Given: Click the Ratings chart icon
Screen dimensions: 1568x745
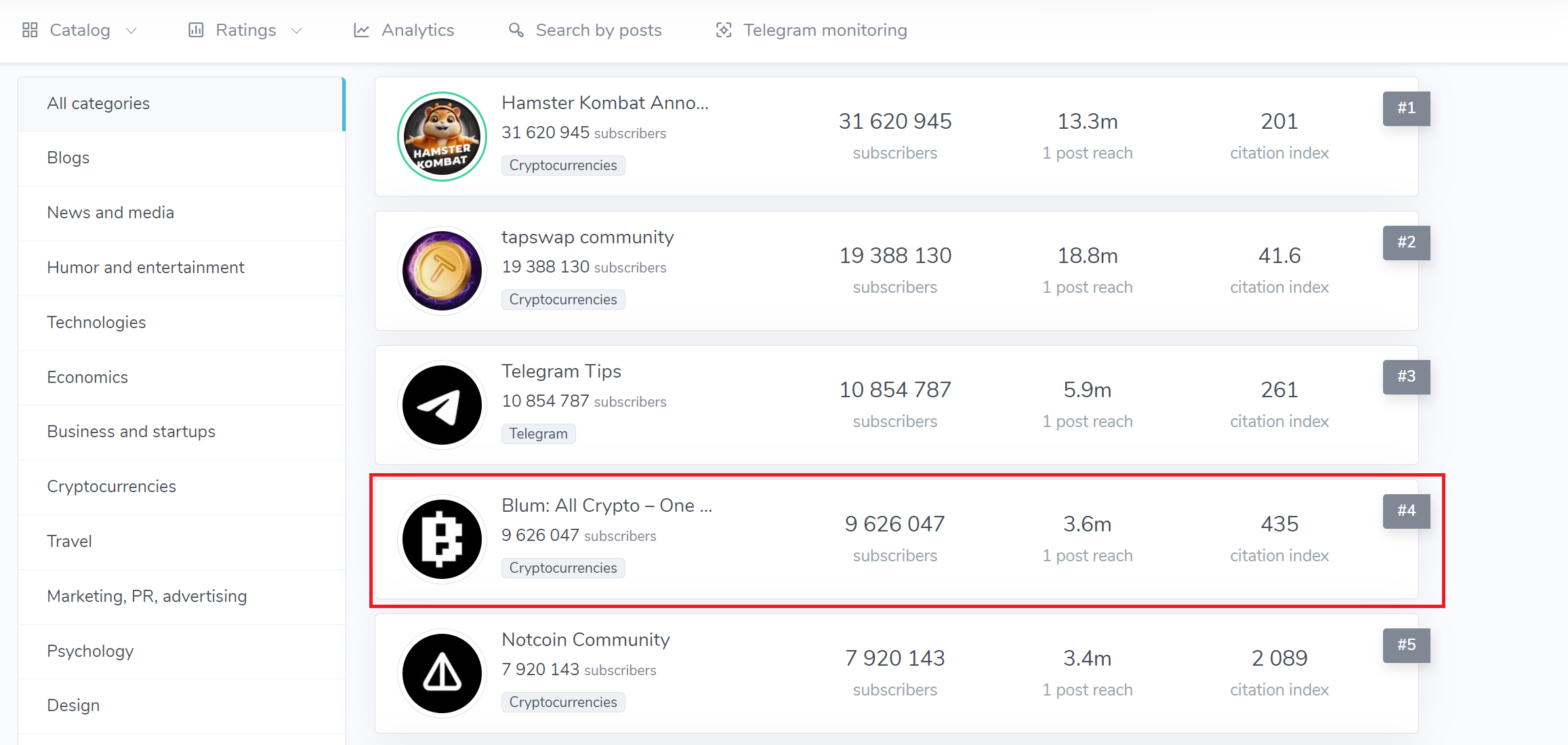Looking at the screenshot, I should tap(196, 30).
